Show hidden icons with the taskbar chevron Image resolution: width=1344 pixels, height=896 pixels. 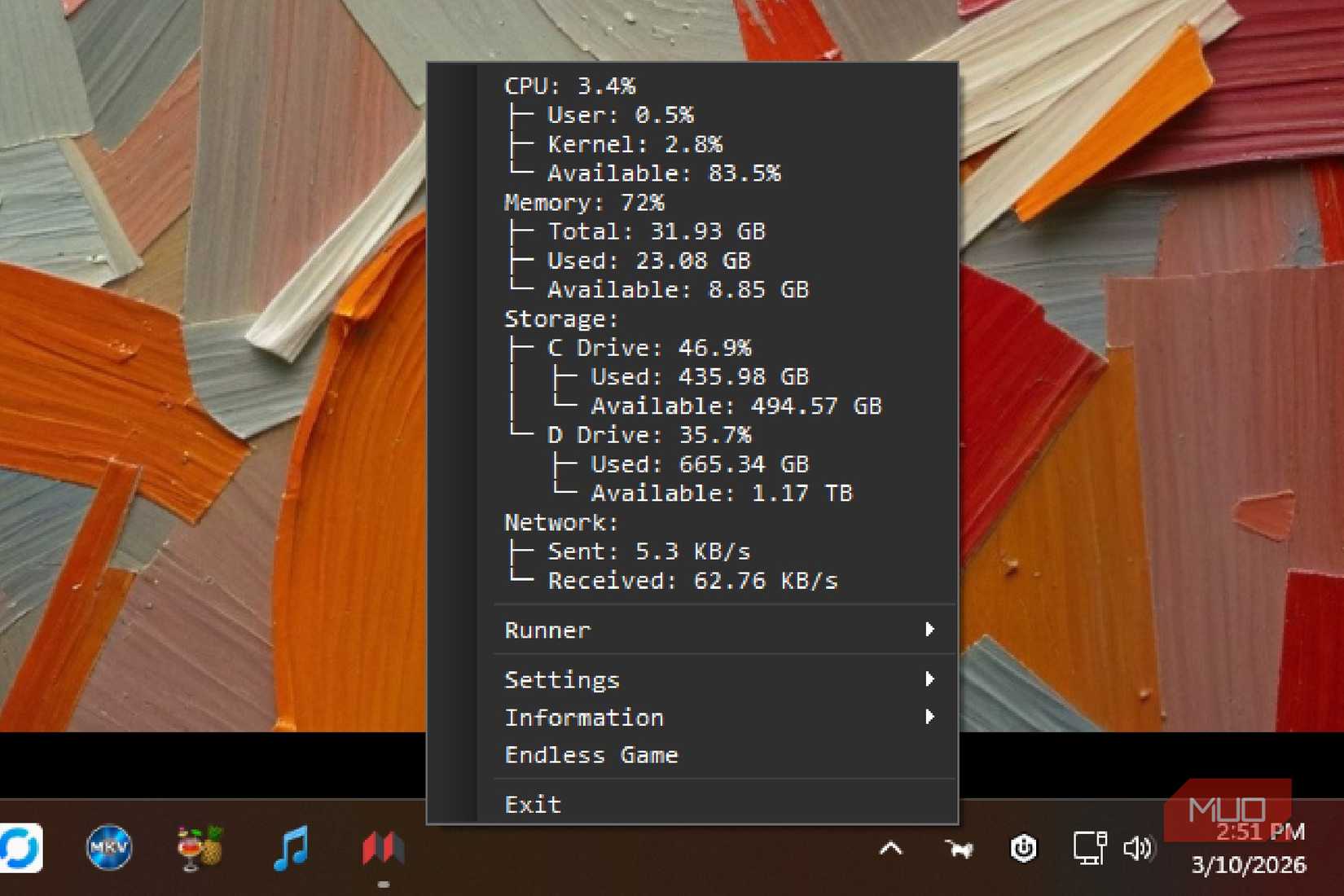892,847
